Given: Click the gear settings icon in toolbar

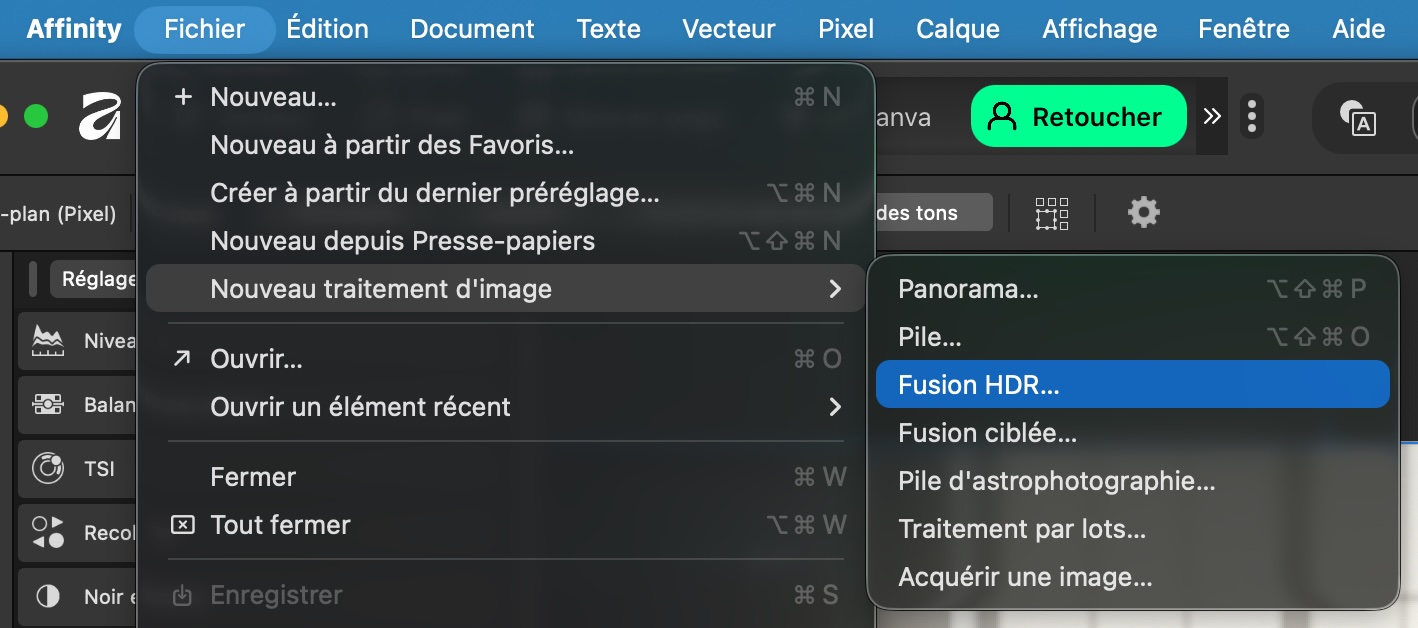Looking at the screenshot, I should click(1143, 212).
